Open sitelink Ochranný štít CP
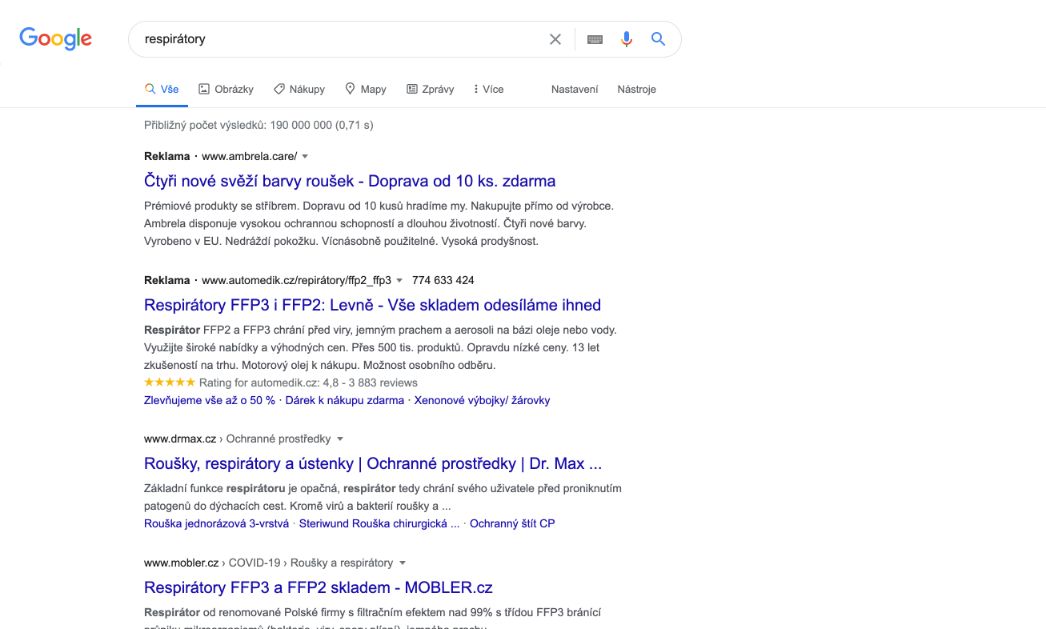 (x=512, y=524)
